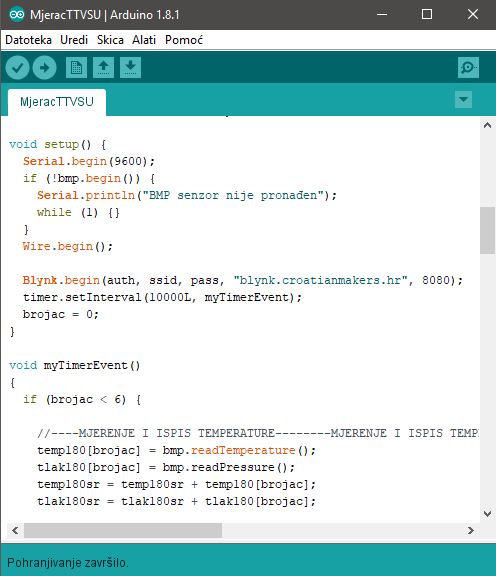Open the Datoteka menu
This screenshot has width=496, height=576.
(28, 40)
